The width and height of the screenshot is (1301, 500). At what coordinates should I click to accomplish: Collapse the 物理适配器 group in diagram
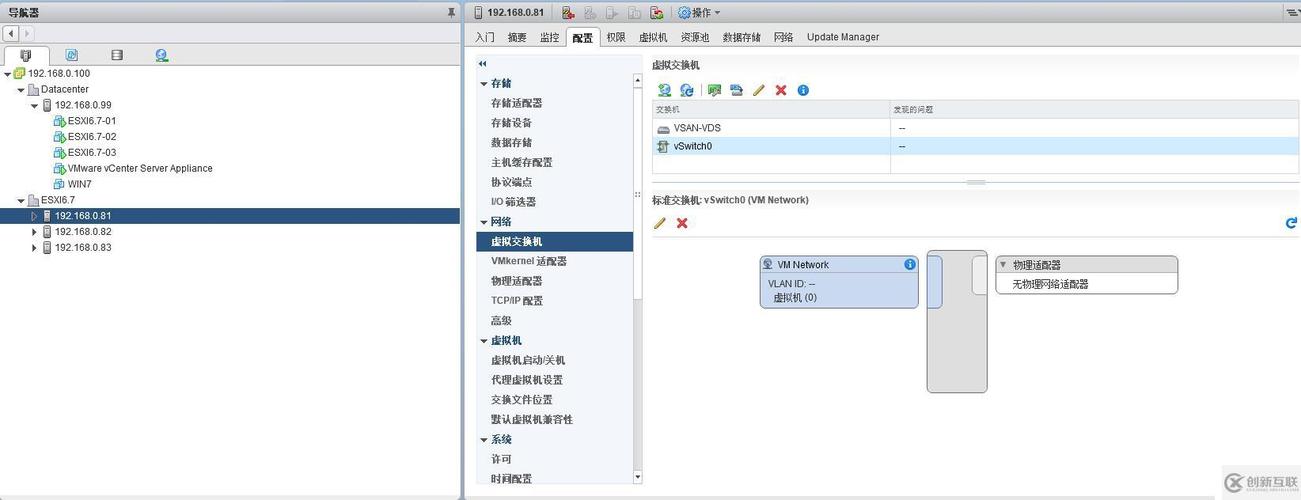[1003, 265]
